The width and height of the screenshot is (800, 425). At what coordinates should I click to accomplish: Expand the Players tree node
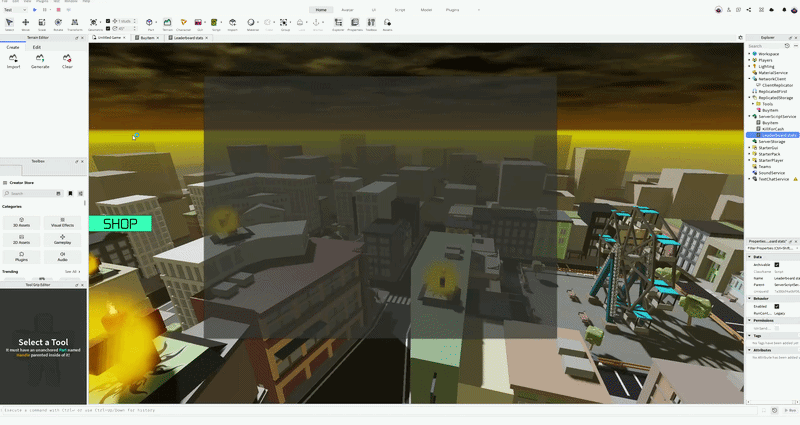[749, 60]
